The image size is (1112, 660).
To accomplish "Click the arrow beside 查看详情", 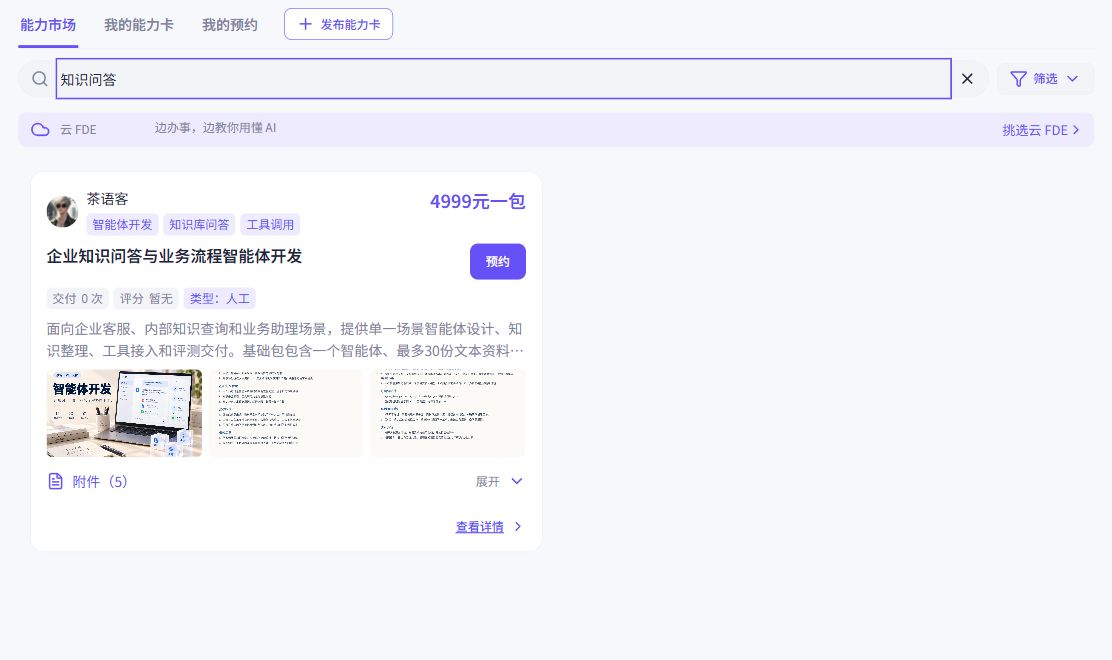I will pyautogui.click(x=518, y=527).
